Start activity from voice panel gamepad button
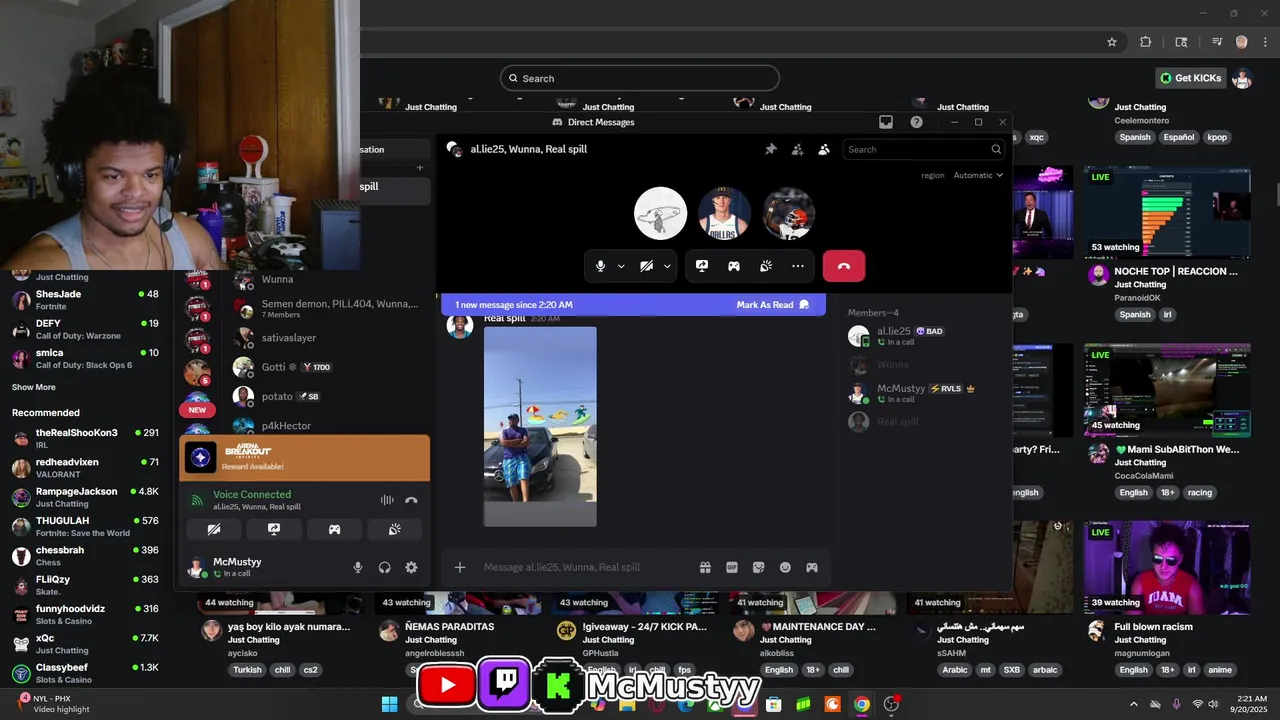 (x=334, y=529)
